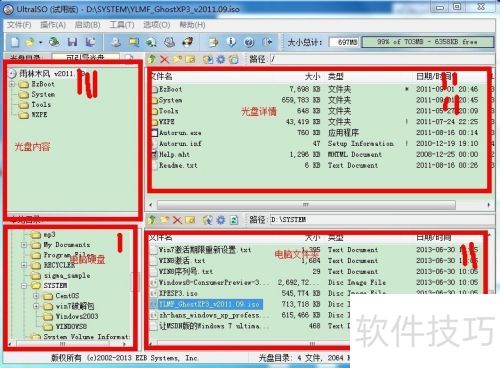Click the red X delete icon in image toolbar
Screen dimensions: 500x368
[x=164, y=59]
